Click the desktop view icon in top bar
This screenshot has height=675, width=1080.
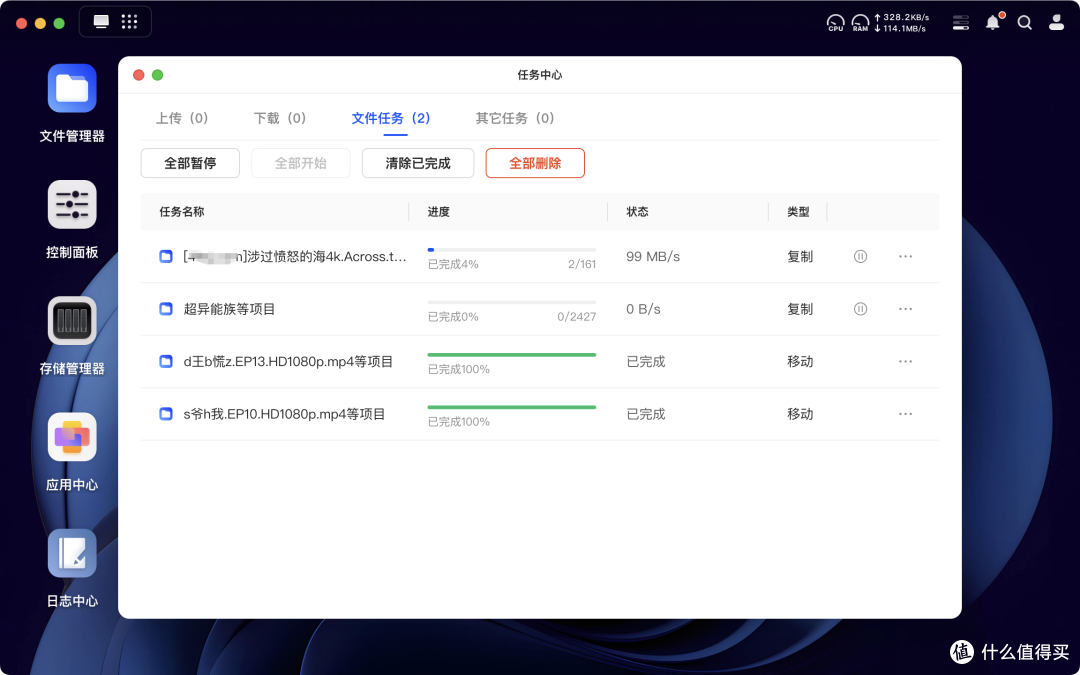tap(101, 22)
